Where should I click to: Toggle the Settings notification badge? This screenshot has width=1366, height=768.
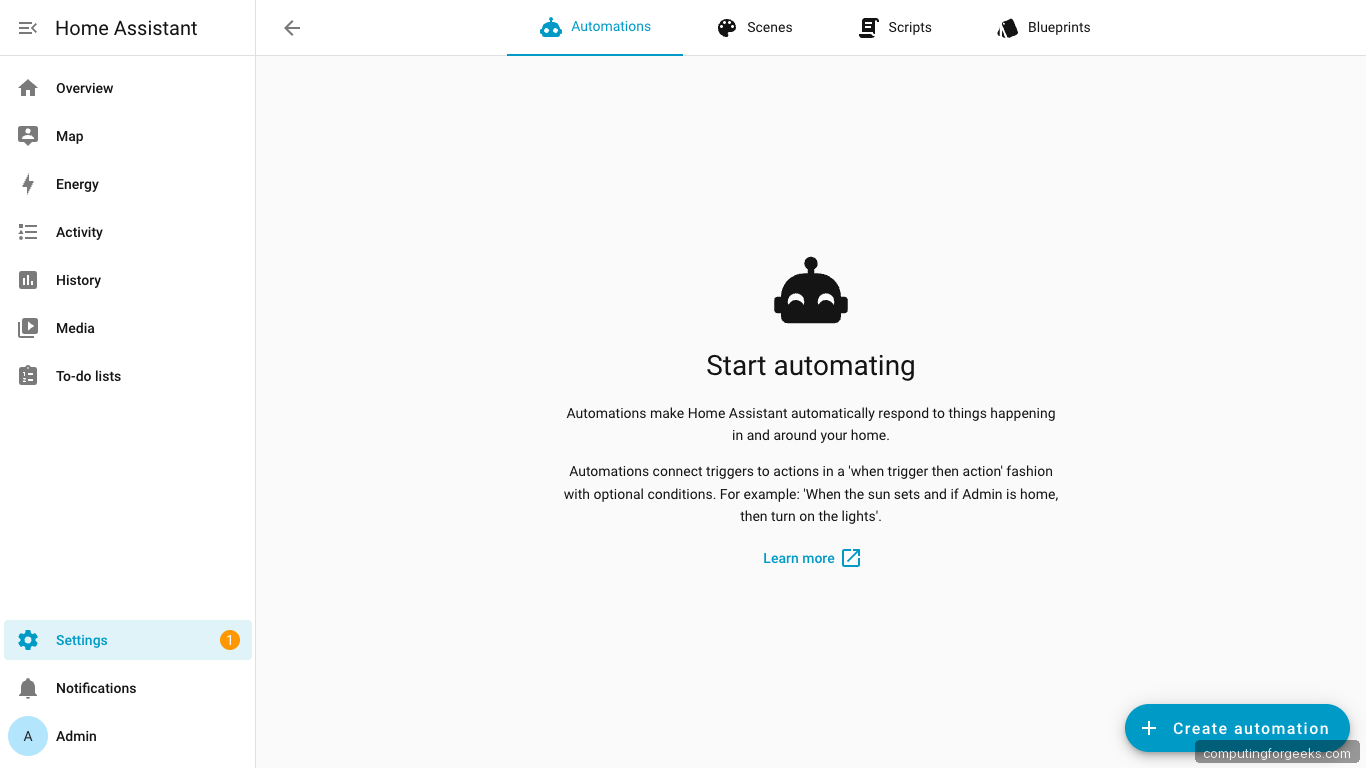point(229,640)
